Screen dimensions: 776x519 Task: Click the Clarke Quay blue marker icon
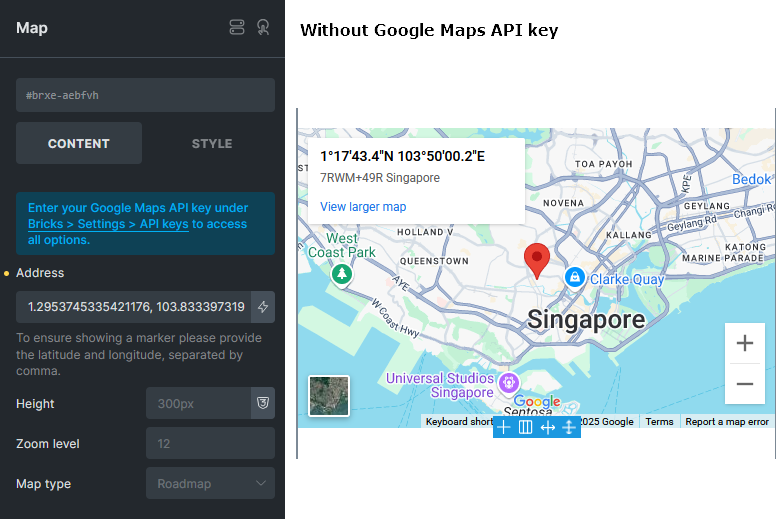(x=574, y=277)
